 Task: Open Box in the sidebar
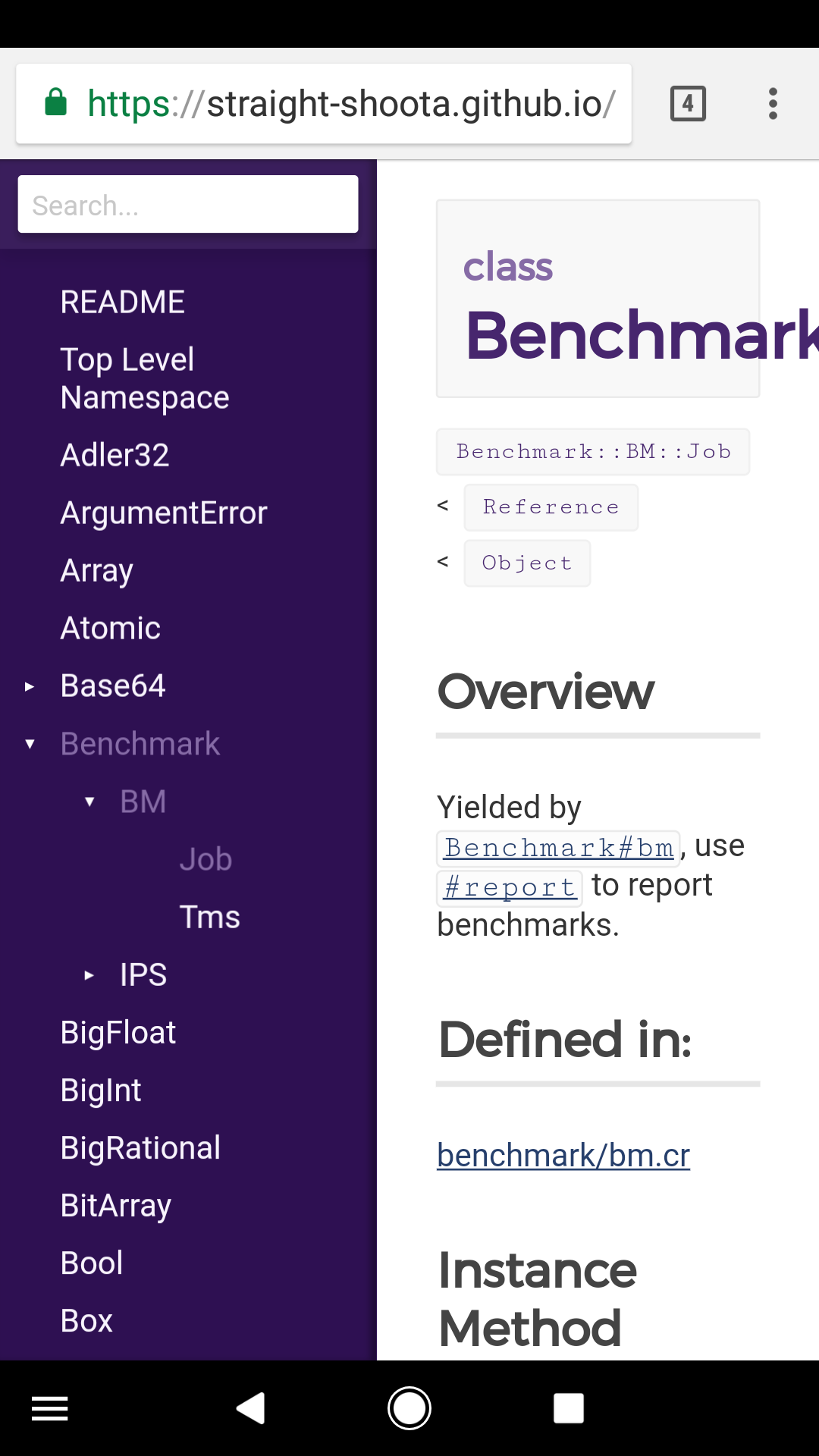coord(86,1321)
